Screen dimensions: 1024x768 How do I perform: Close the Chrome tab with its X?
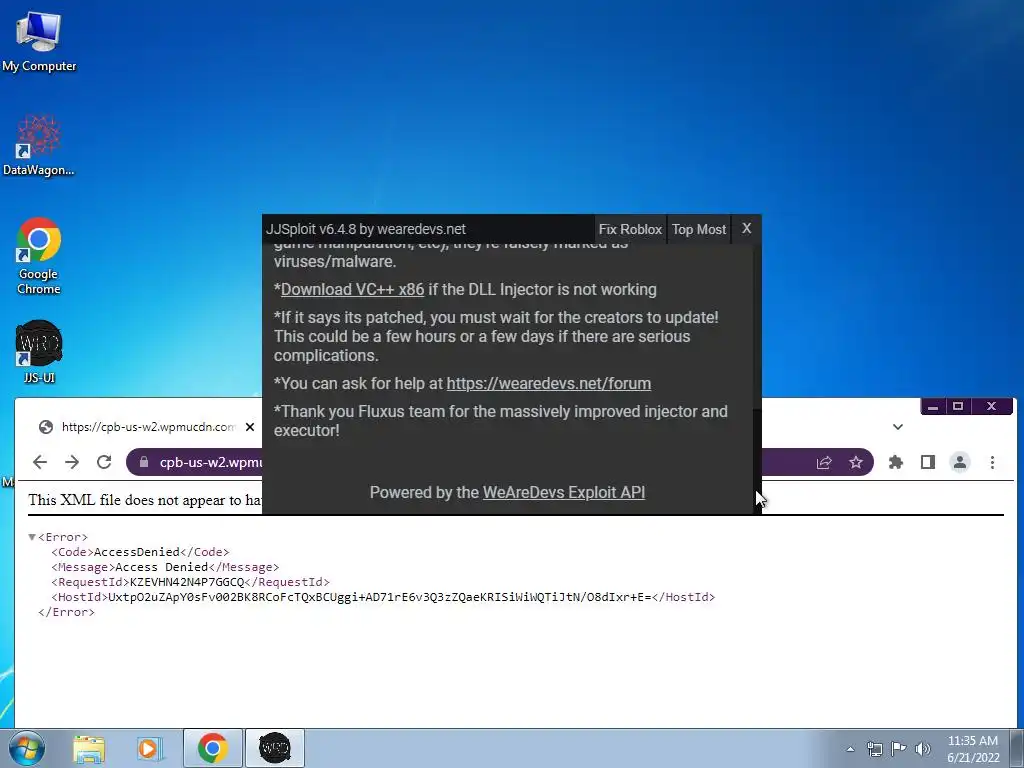click(249, 427)
